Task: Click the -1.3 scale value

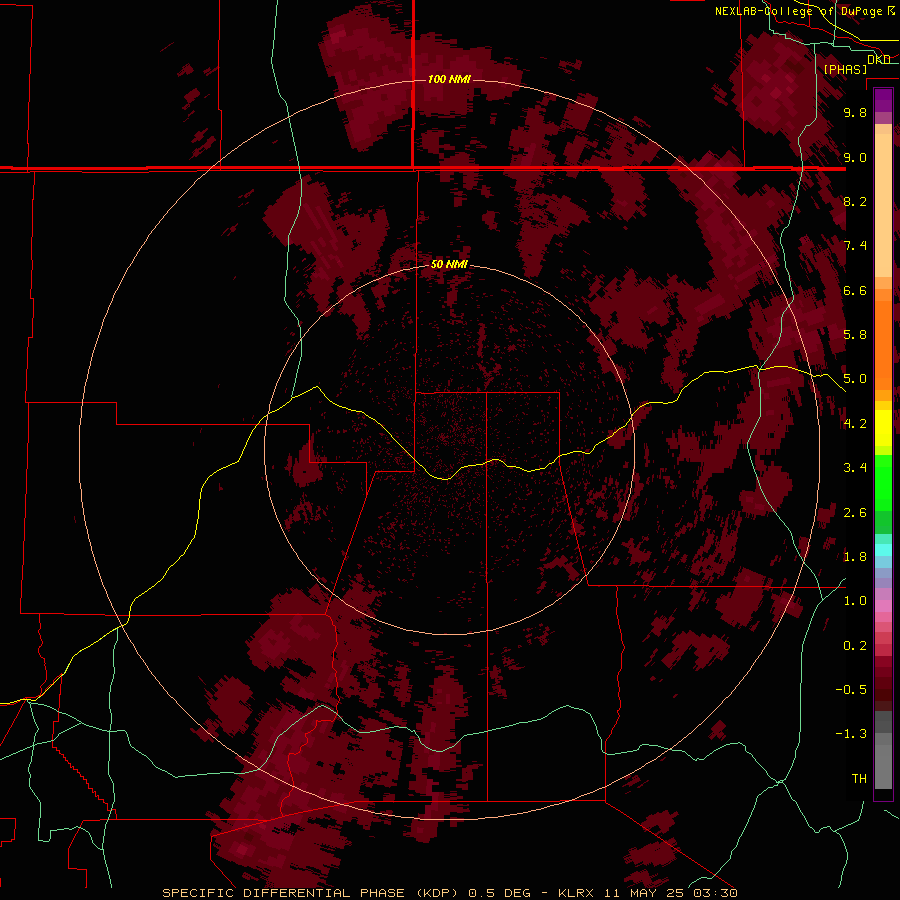Action: (851, 734)
